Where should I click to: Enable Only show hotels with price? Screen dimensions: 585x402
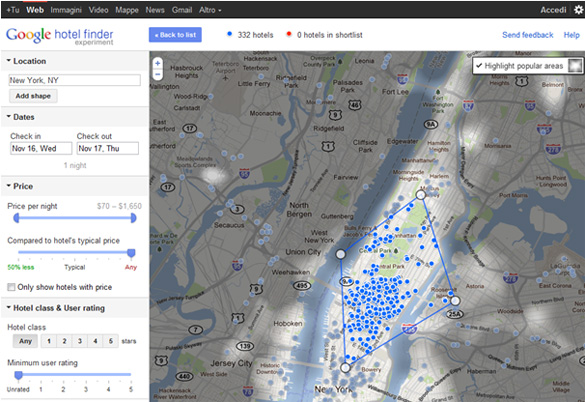click(11, 287)
